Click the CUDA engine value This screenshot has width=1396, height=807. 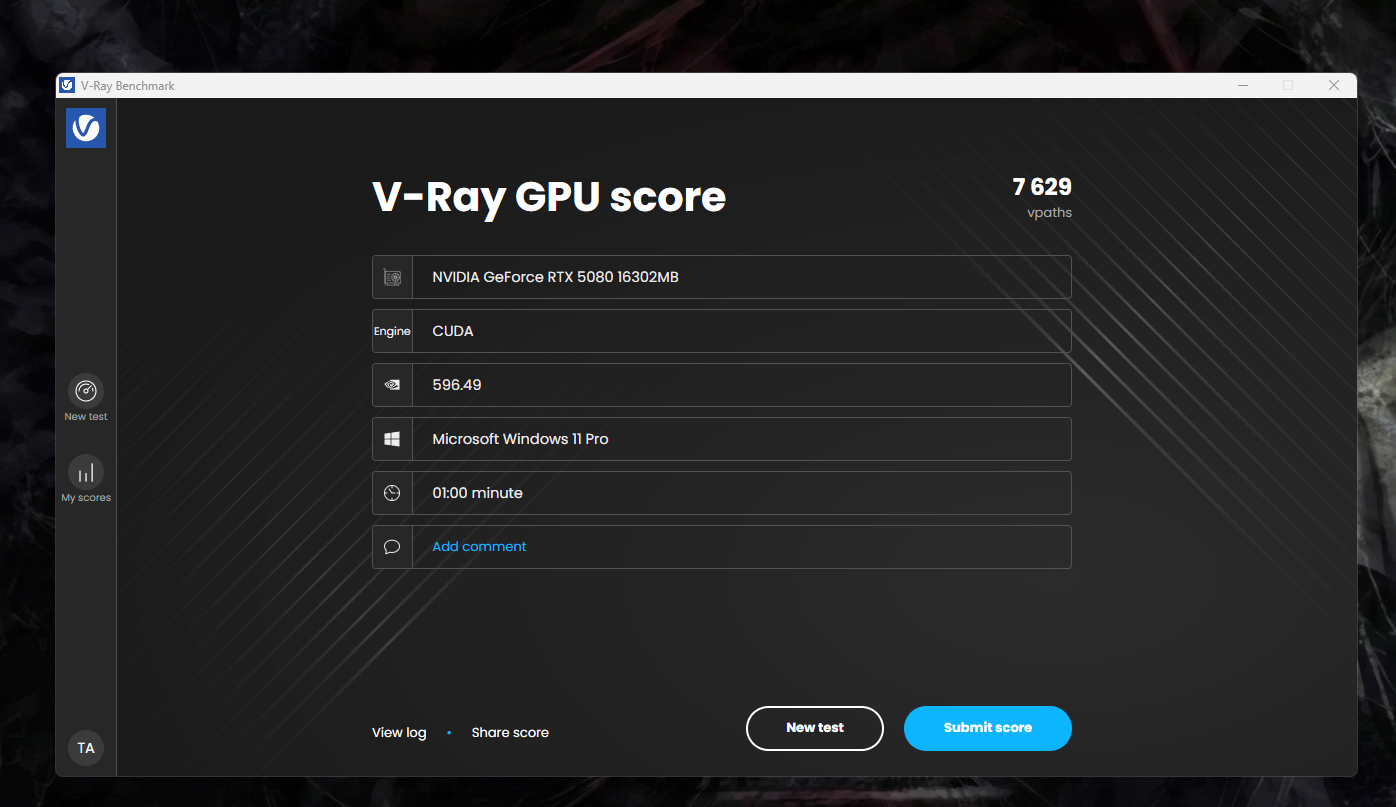point(453,331)
